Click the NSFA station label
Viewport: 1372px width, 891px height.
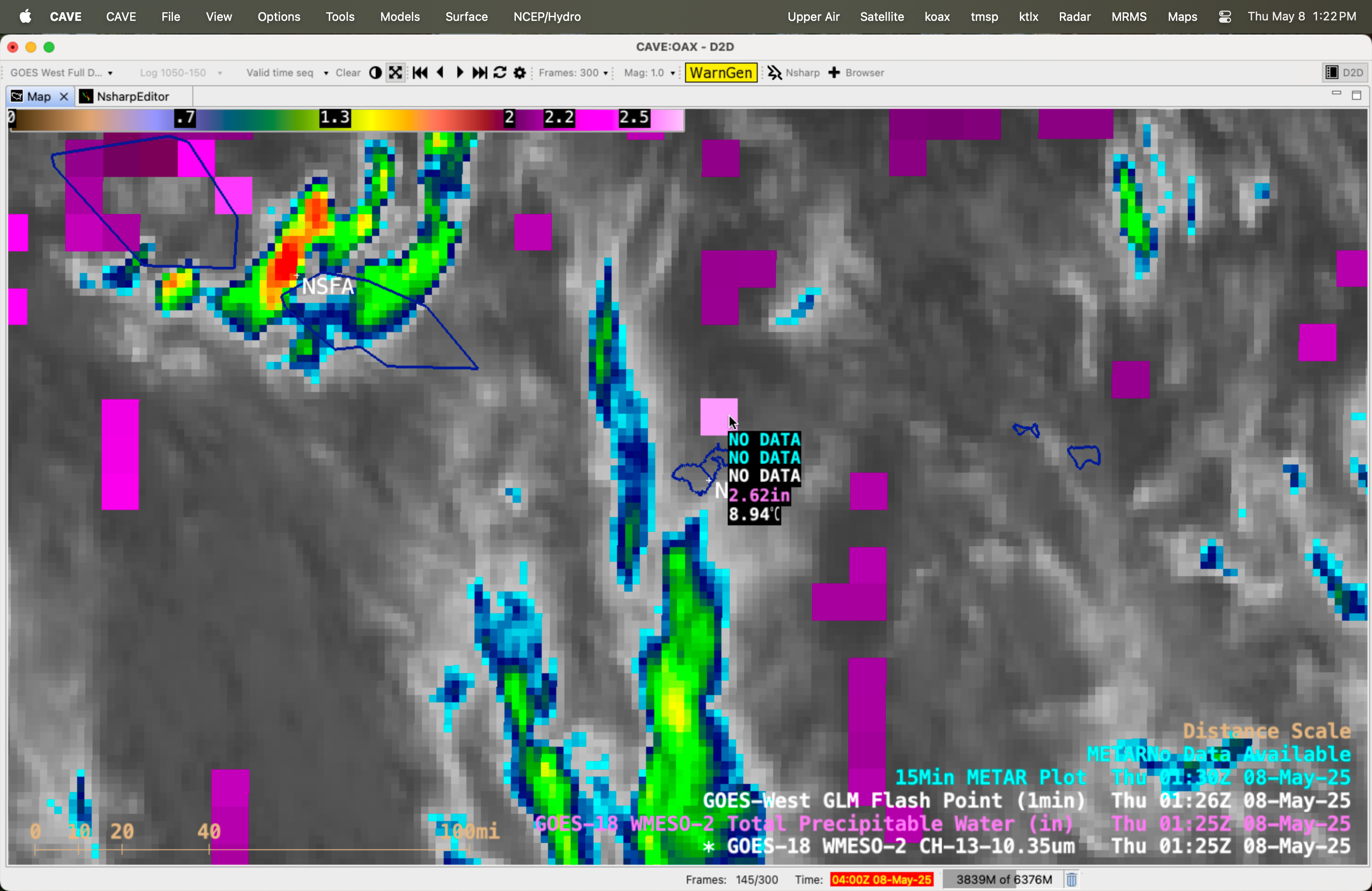tap(328, 286)
